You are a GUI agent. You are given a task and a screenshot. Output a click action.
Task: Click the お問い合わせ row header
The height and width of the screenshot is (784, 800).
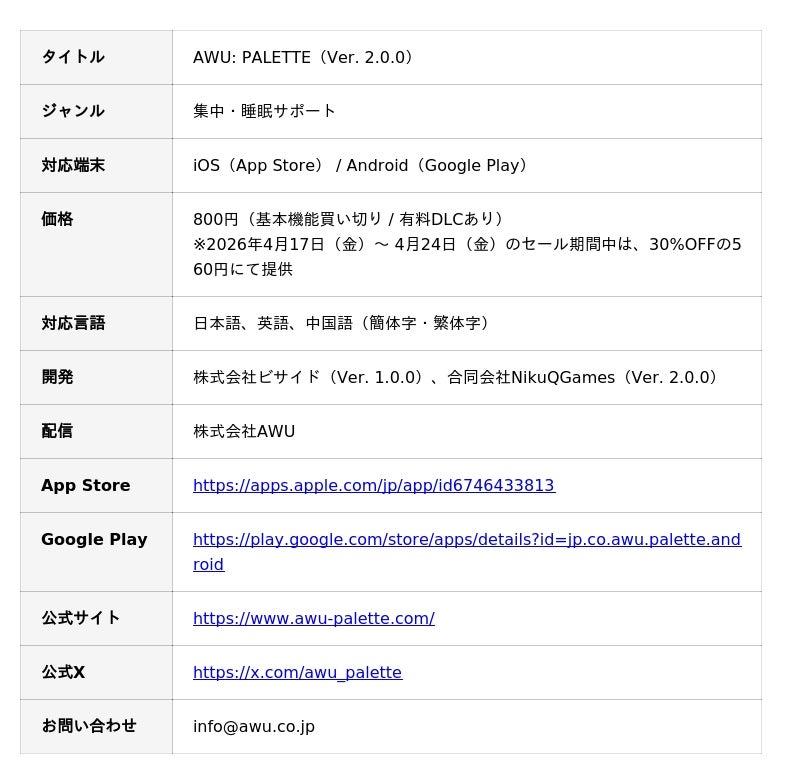tap(88, 726)
